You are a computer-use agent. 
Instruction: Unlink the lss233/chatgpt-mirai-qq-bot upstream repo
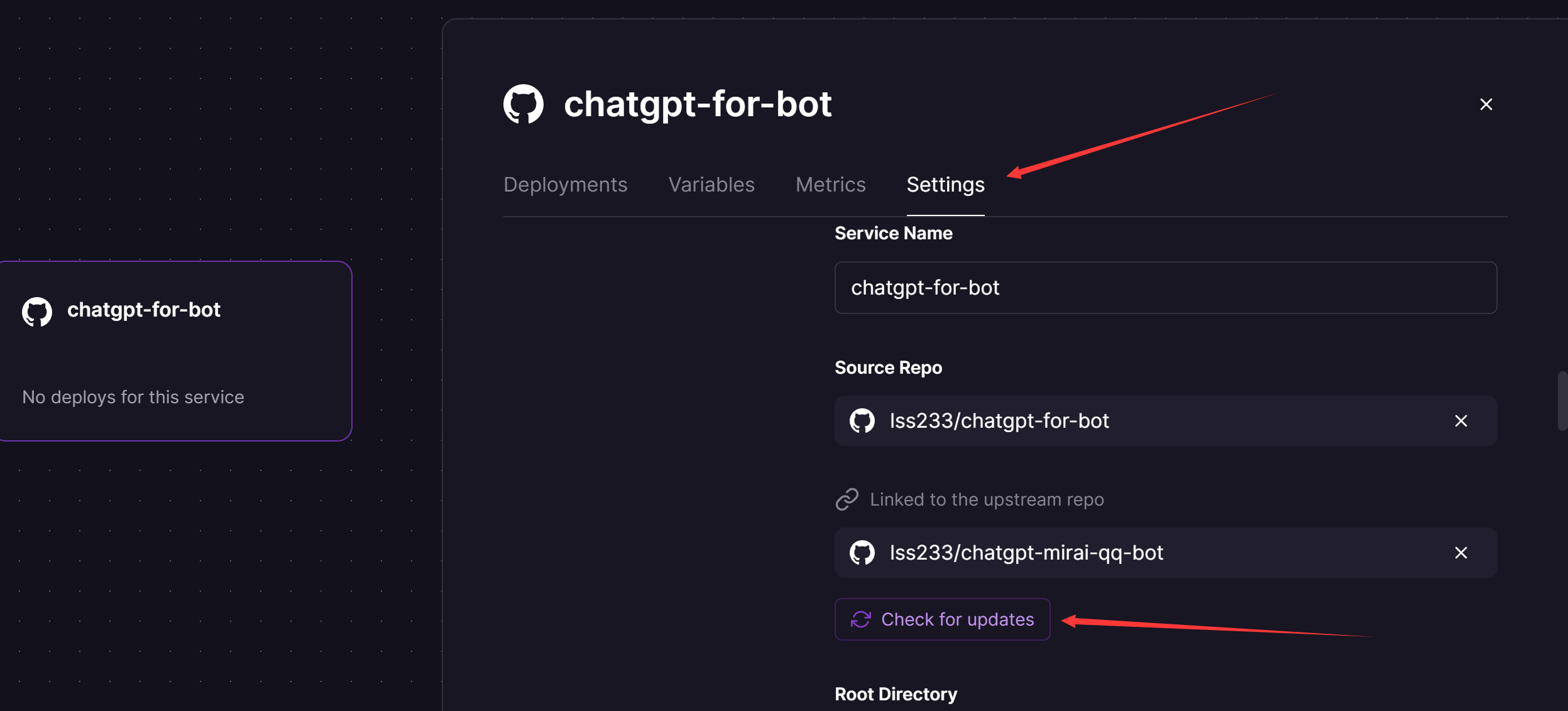[1461, 553]
